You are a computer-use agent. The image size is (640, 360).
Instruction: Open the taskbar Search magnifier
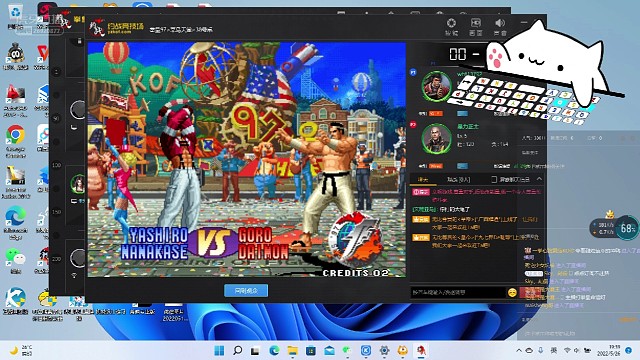(x=237, y=350)
